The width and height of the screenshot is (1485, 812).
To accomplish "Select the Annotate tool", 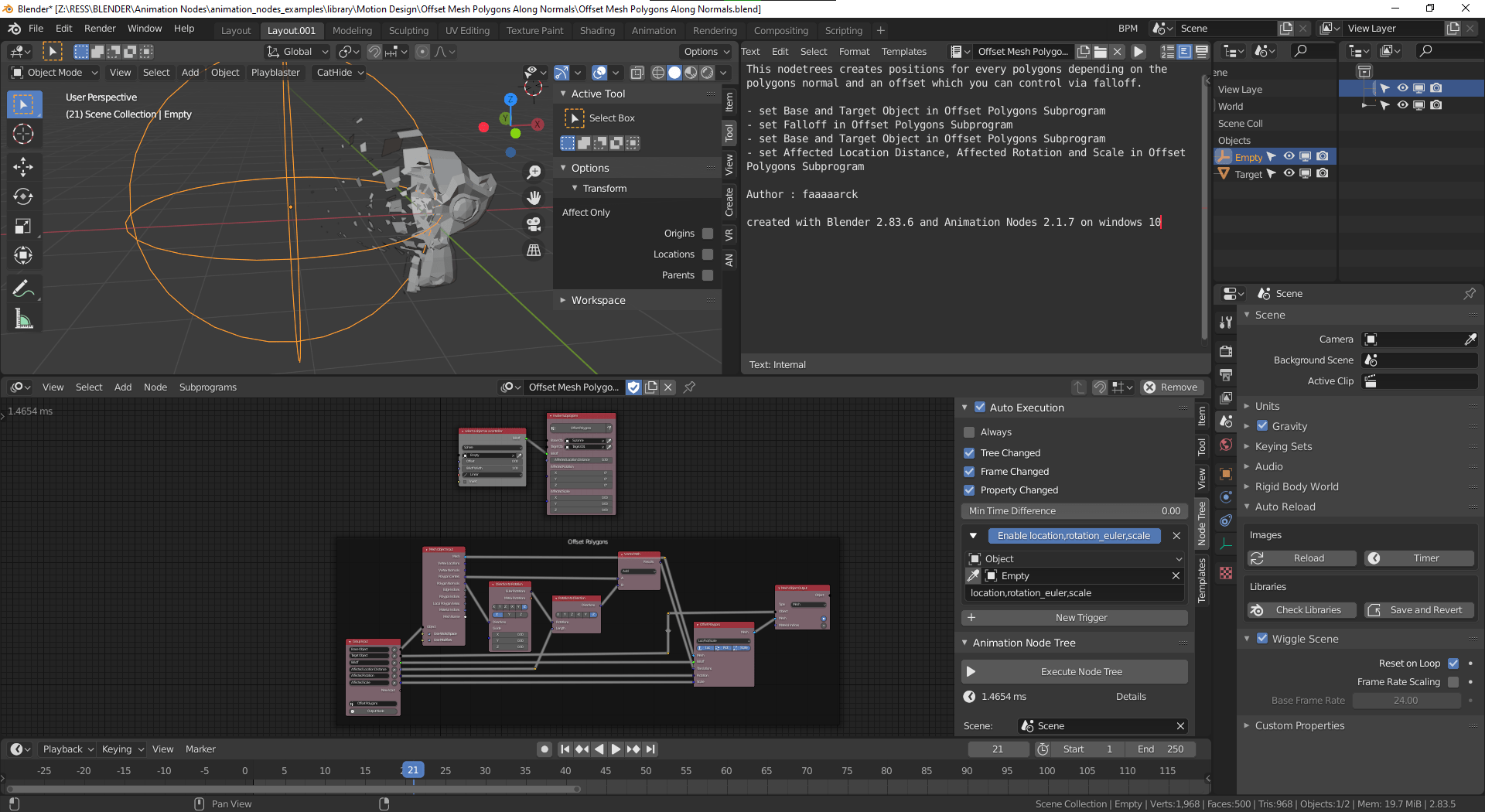I will [23, 288].
